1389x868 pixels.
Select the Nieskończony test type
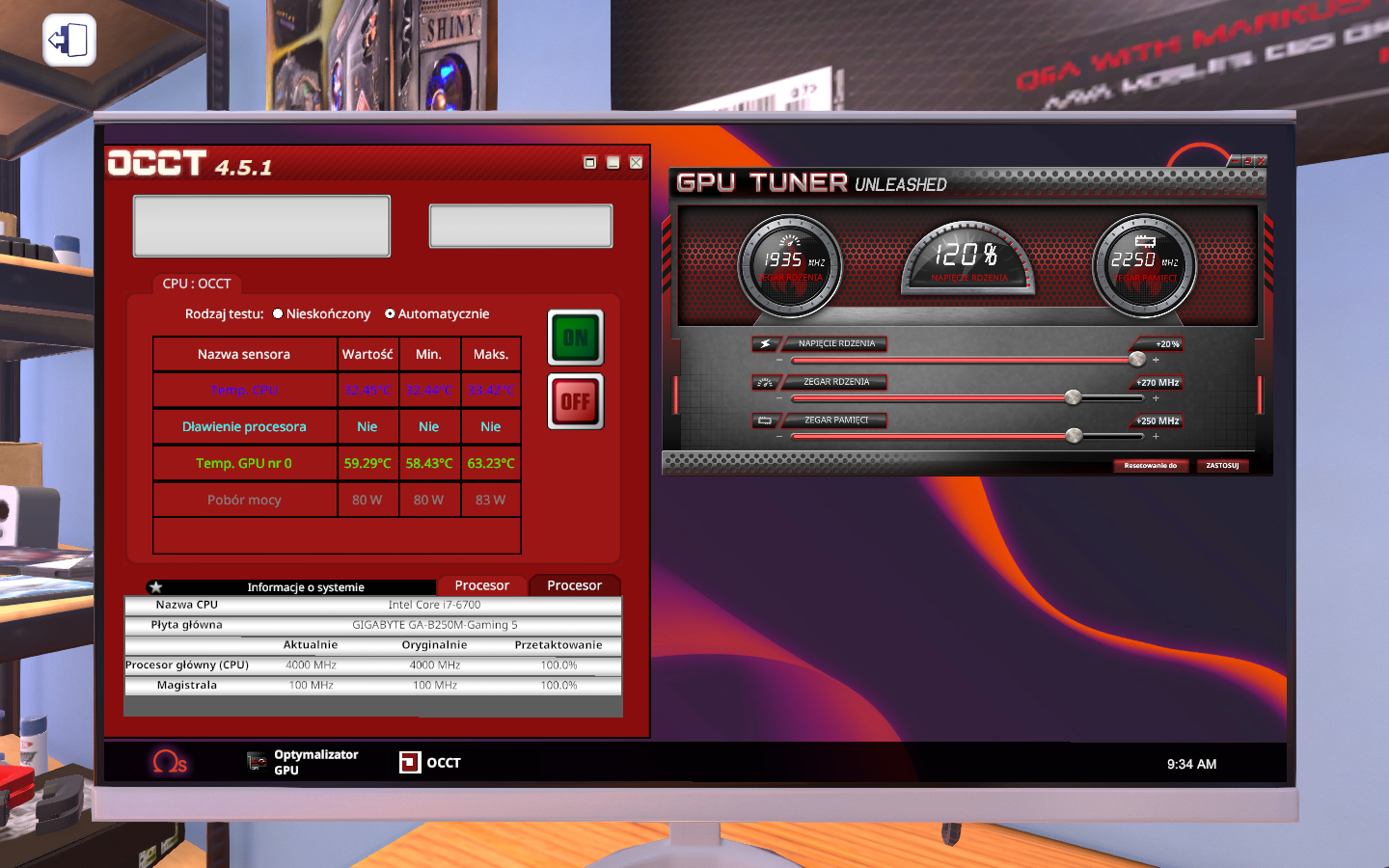[278, 313]
